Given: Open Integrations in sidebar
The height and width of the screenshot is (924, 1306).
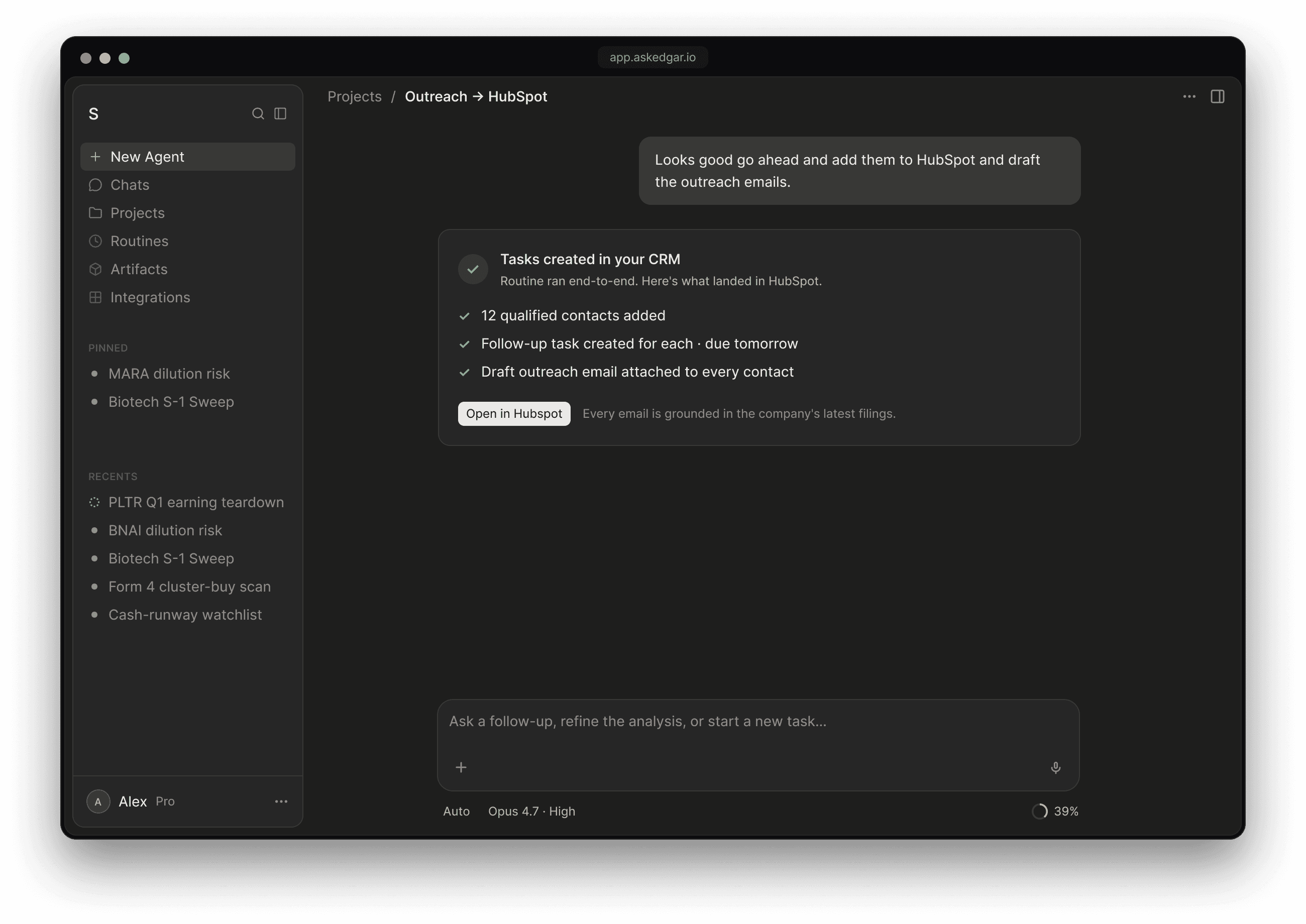Looking at the screenshot, I should point(188,298).
